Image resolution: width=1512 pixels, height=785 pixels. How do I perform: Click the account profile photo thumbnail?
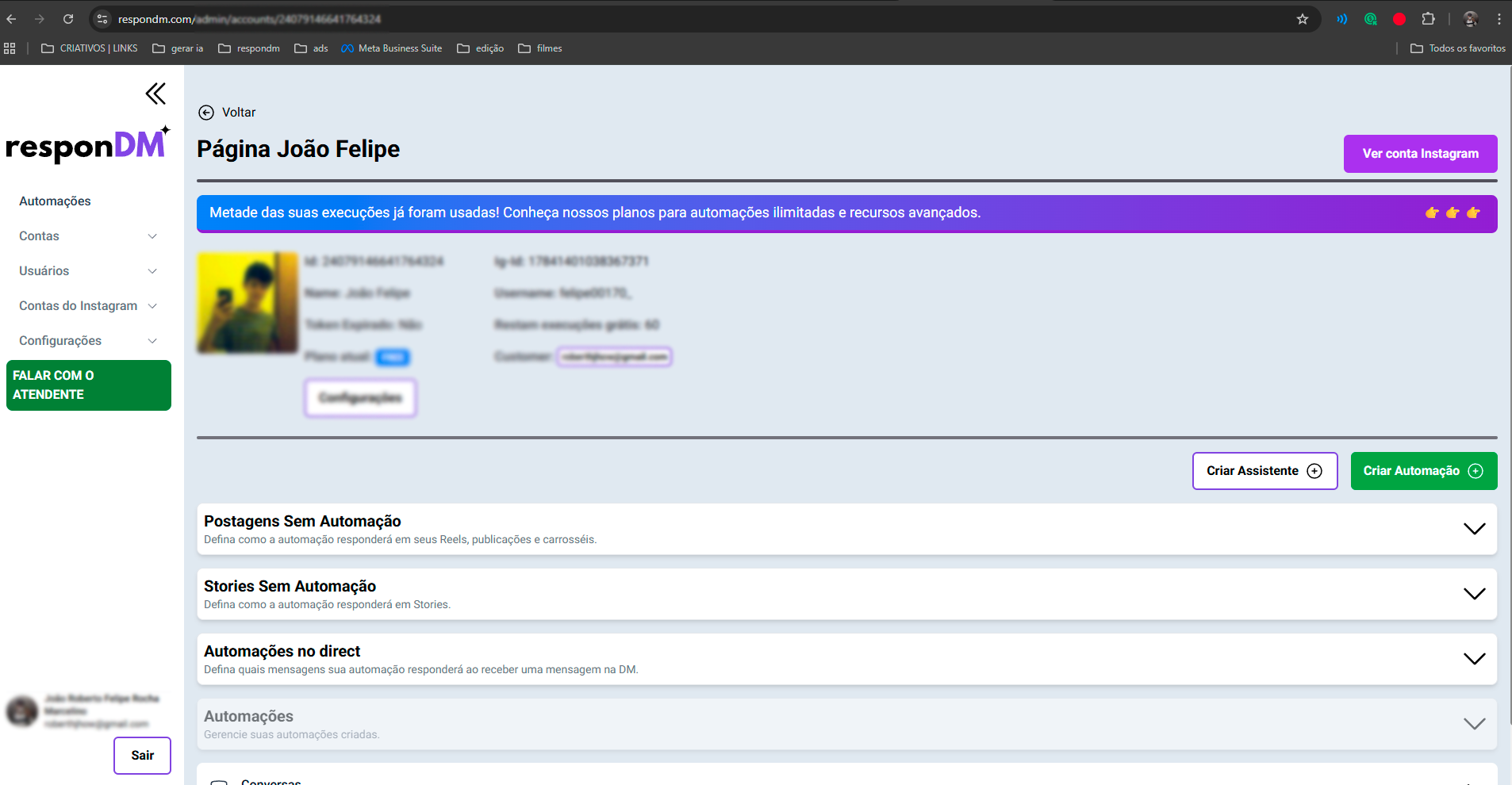click(x=247, y=303)
